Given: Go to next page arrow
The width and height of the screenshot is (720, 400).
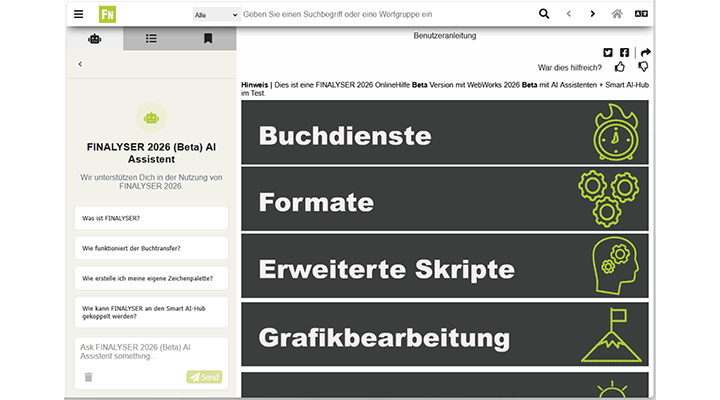Looking at the screenshot, I should coord(592,14).
